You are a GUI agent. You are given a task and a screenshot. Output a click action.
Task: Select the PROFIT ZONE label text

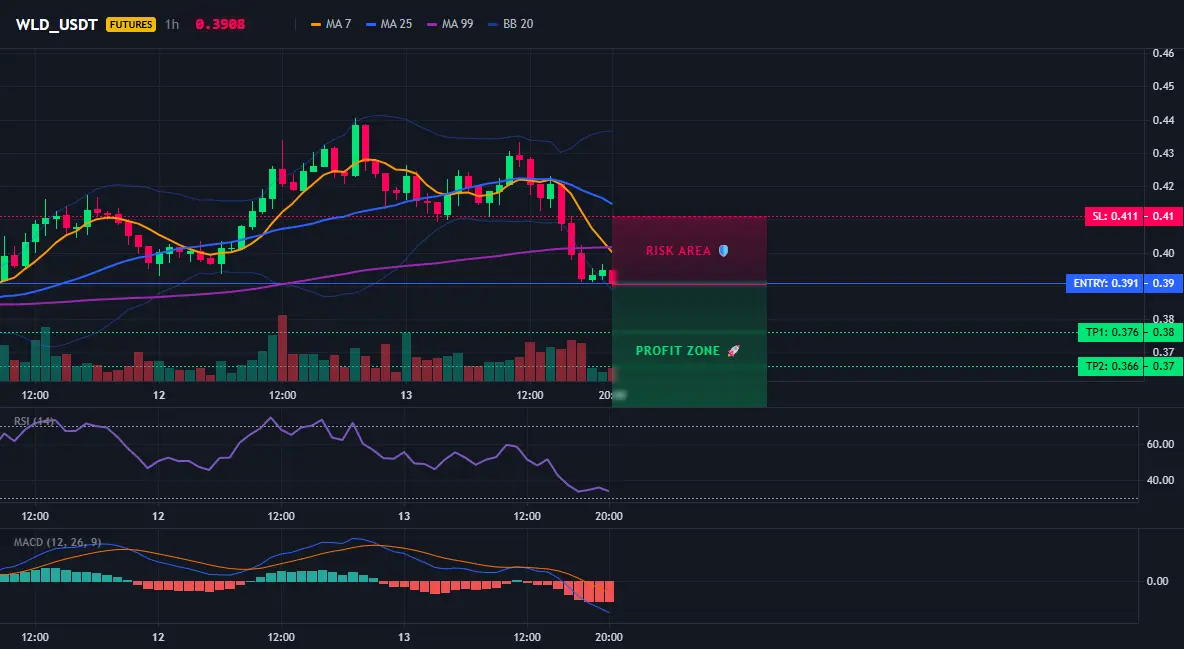(677, 351)
